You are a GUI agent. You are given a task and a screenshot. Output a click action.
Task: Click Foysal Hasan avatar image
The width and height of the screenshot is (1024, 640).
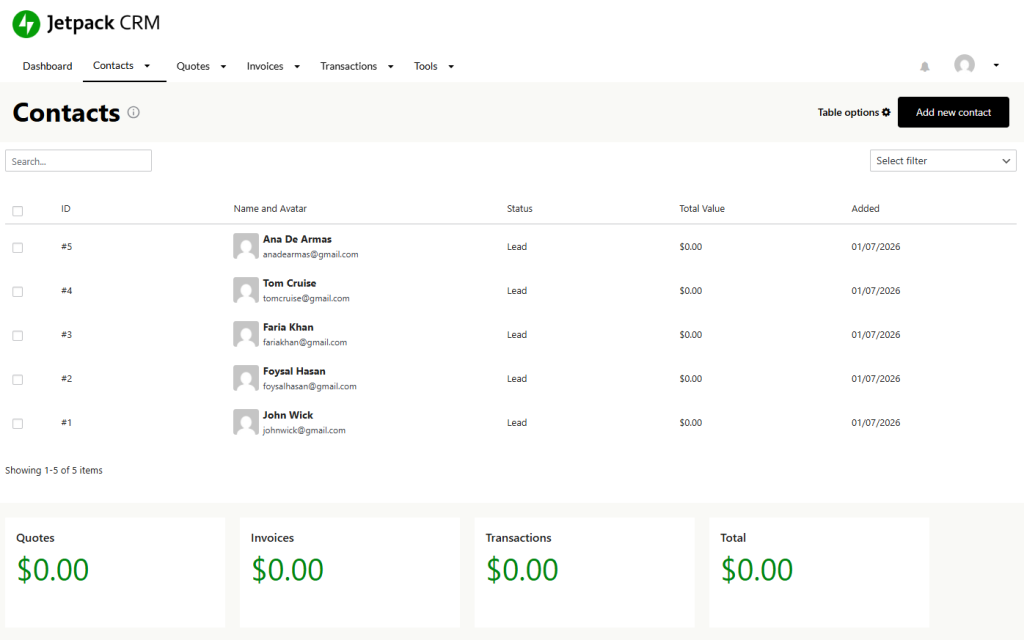tap(246, 378)
